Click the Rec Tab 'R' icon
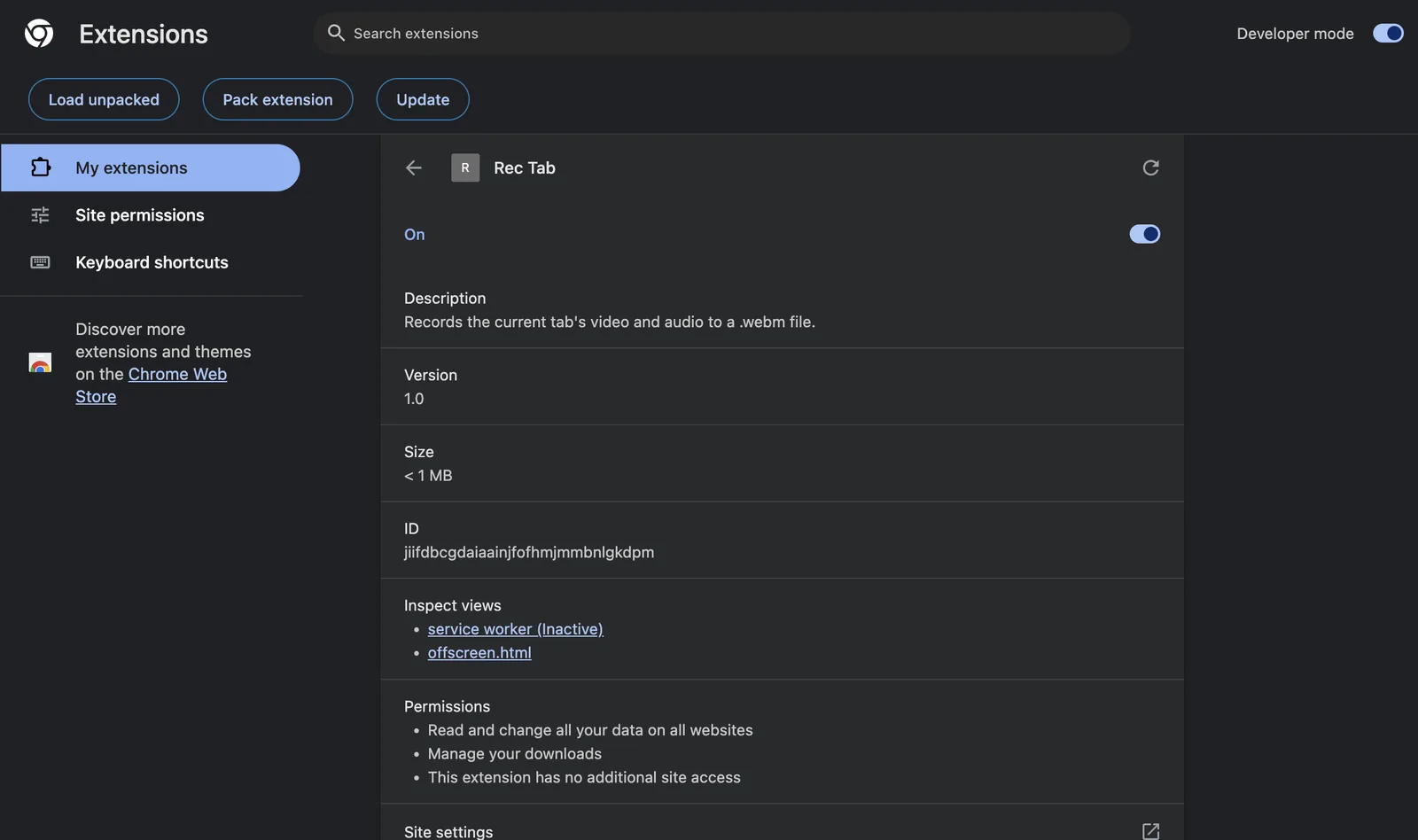The image size is (1418, 840). pos(465,167)
